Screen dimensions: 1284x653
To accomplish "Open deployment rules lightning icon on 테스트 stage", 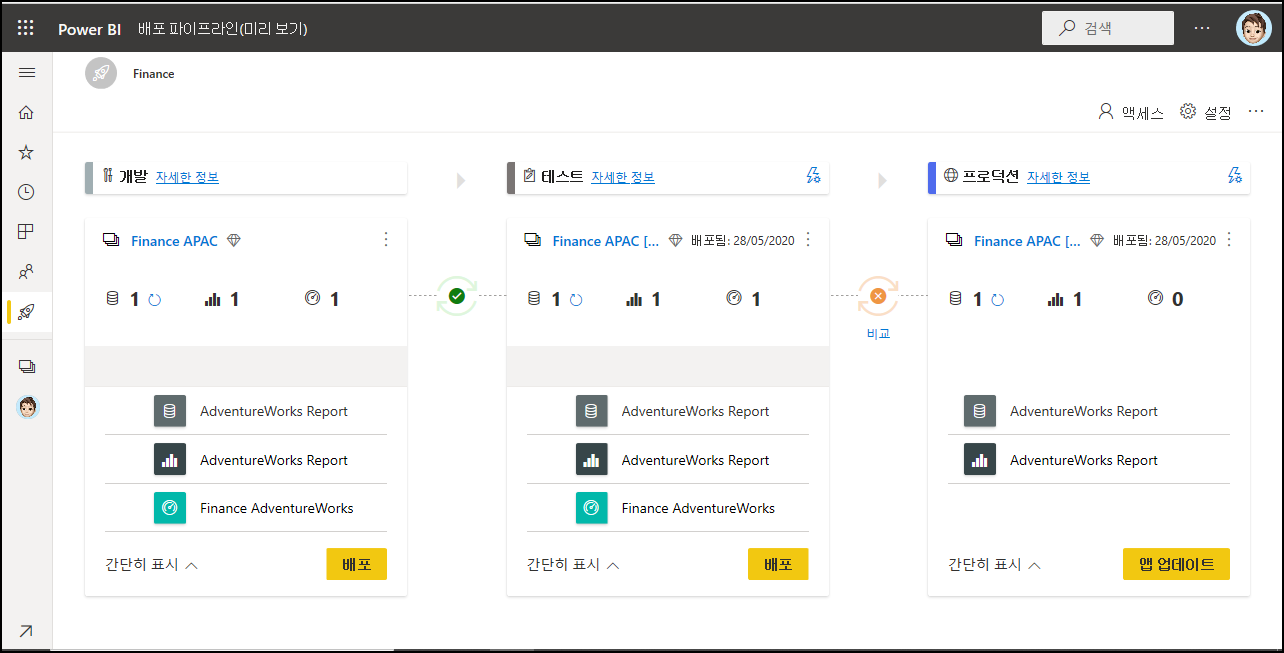I will [813, 176].
